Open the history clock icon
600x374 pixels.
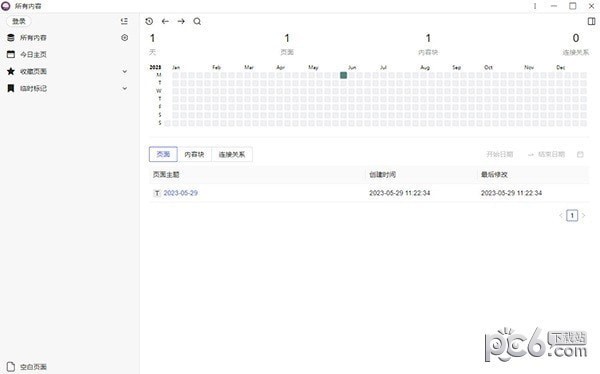149,21
